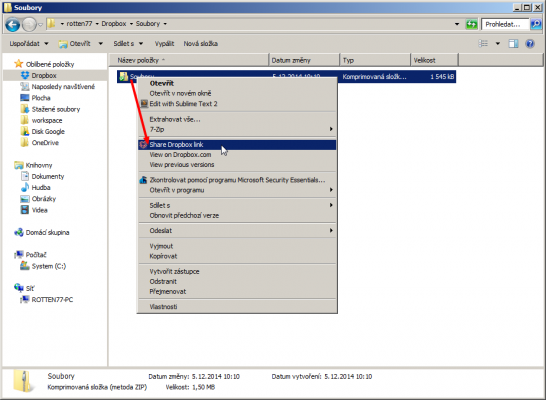Select Vytvořit zástupce
Image resolution: width=546 pixels, height=400 pixels.
(237, 271)
